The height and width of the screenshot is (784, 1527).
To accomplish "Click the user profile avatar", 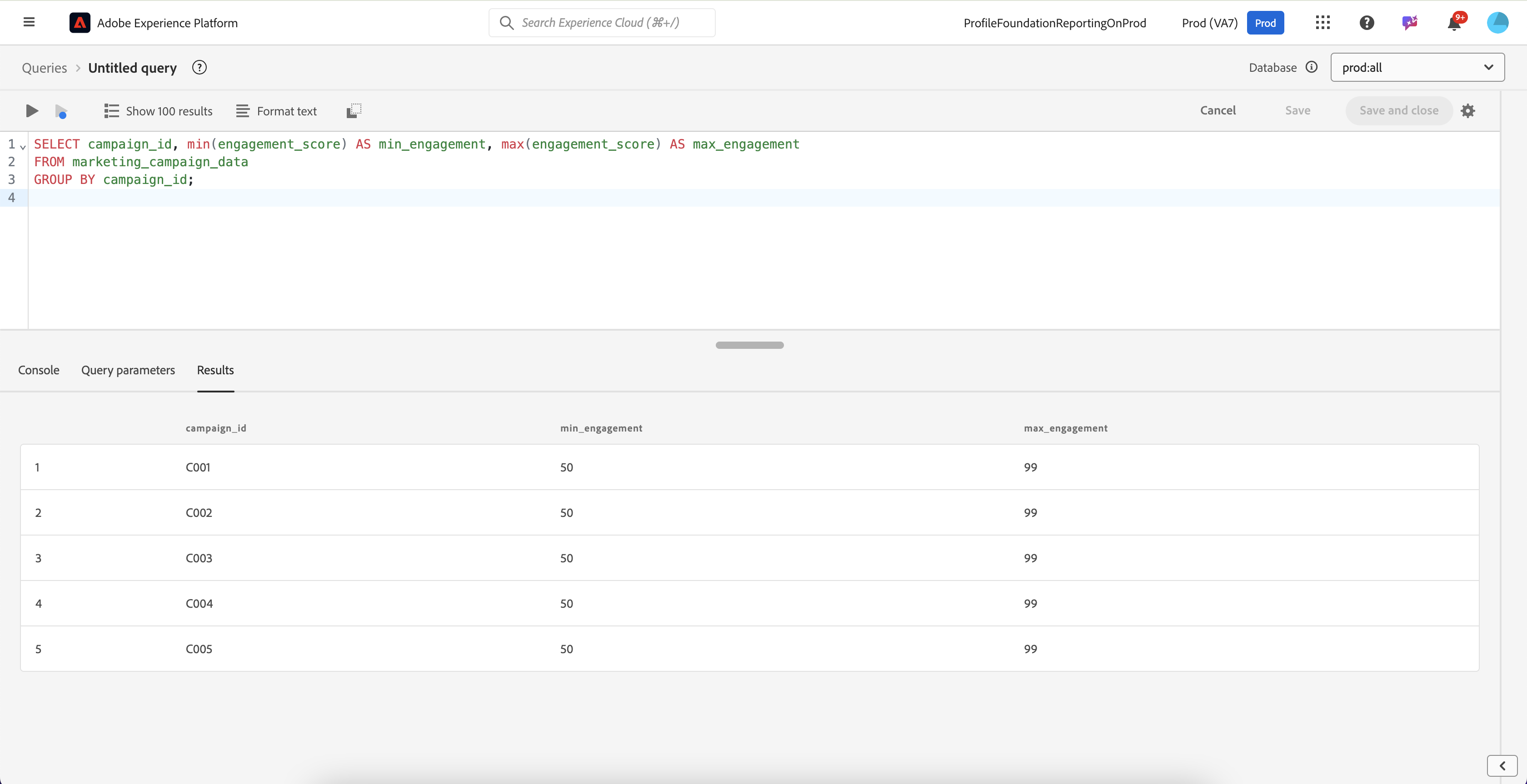I will click(1497, 23).
